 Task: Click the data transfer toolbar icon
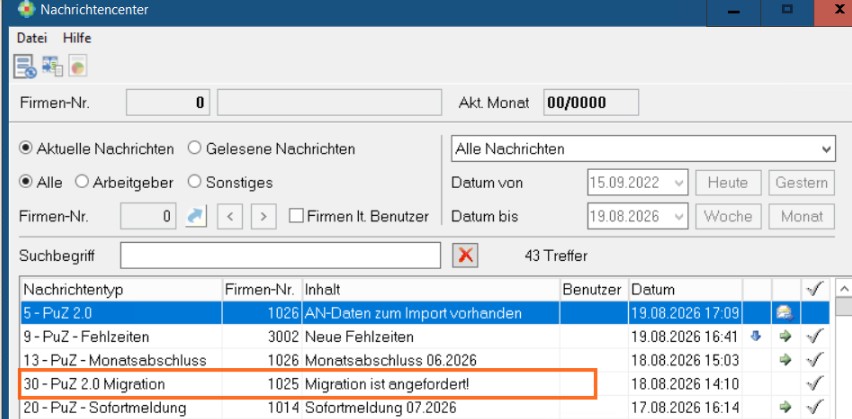tap(53, 66)
